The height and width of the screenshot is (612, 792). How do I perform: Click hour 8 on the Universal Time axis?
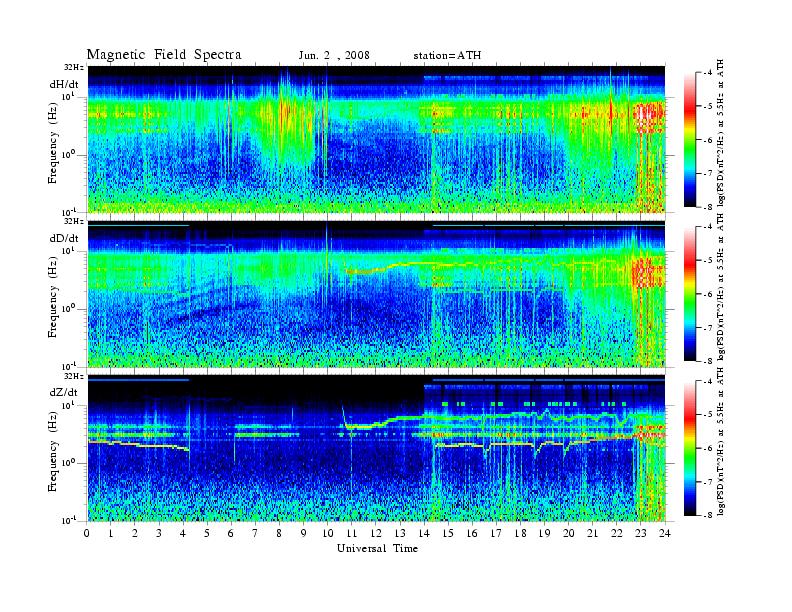[x=279, y=533]
